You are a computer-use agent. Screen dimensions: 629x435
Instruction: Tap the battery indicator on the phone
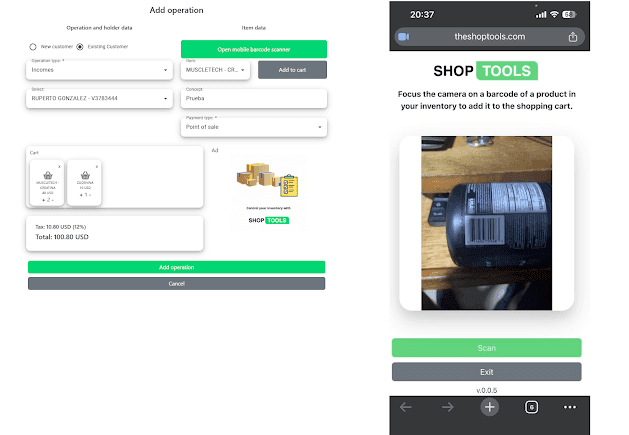pos(569,14)
